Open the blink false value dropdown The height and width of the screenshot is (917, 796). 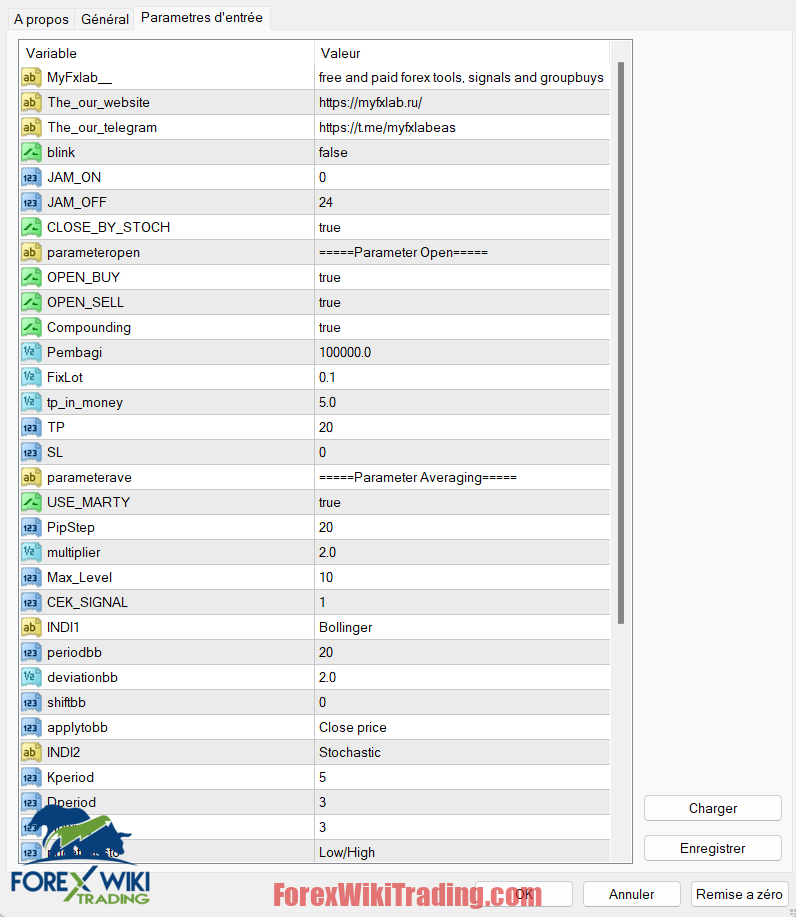pos(460,152)
